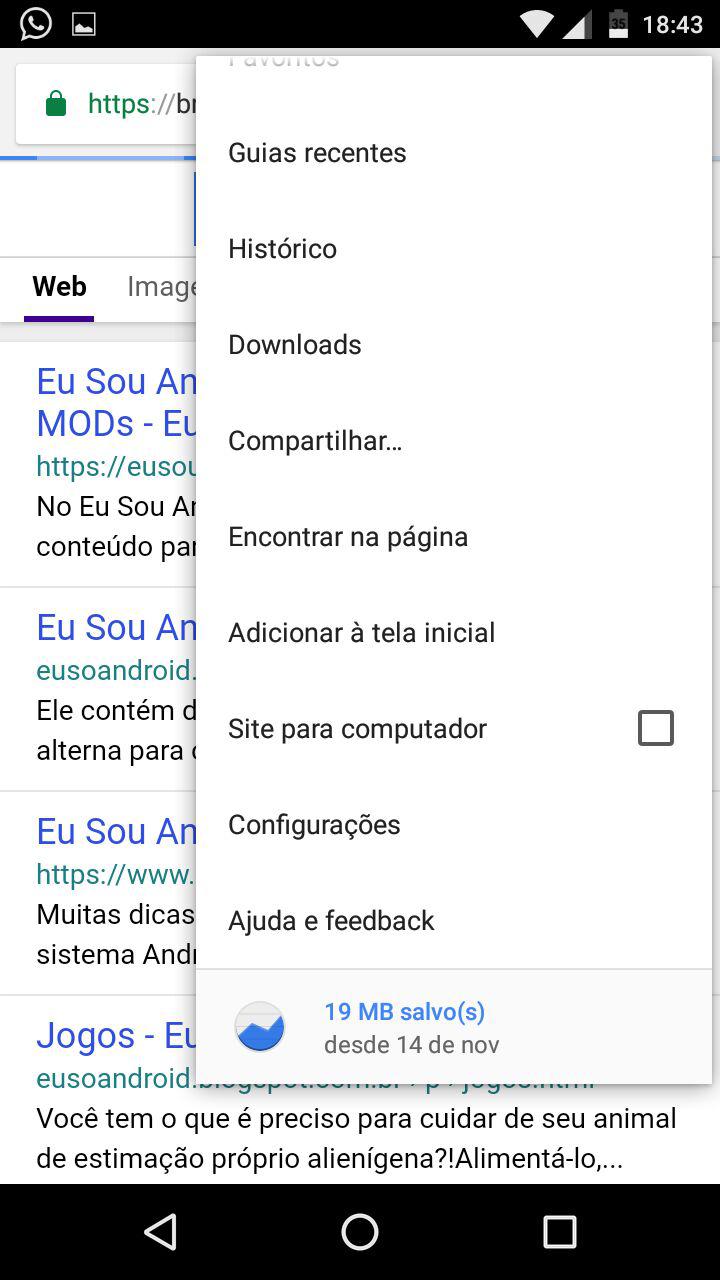Open Configurações from the menu
Image resolution: width=720 pixels, height=1280 pixels.
[314, 825]
